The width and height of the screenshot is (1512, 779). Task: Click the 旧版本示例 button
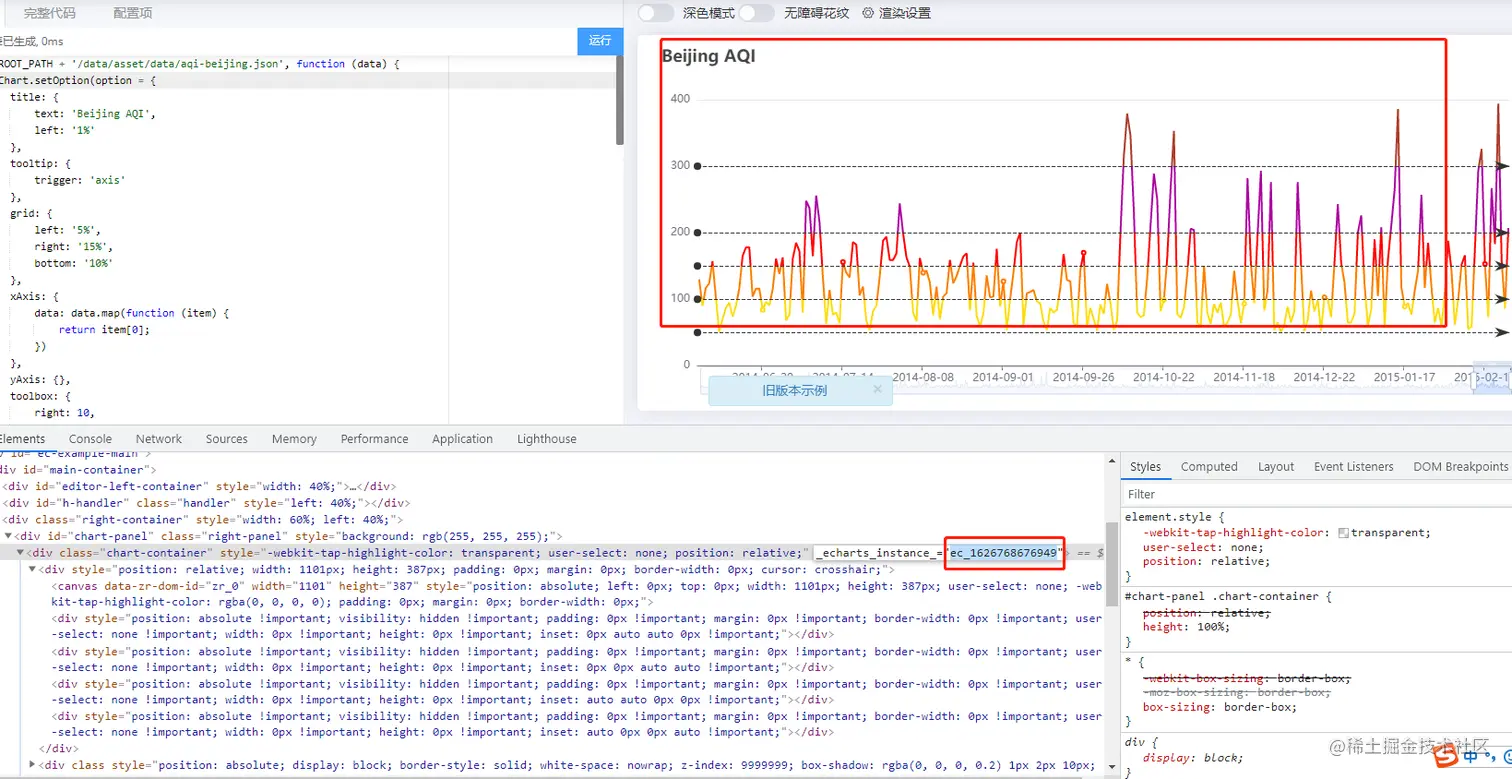795,391
